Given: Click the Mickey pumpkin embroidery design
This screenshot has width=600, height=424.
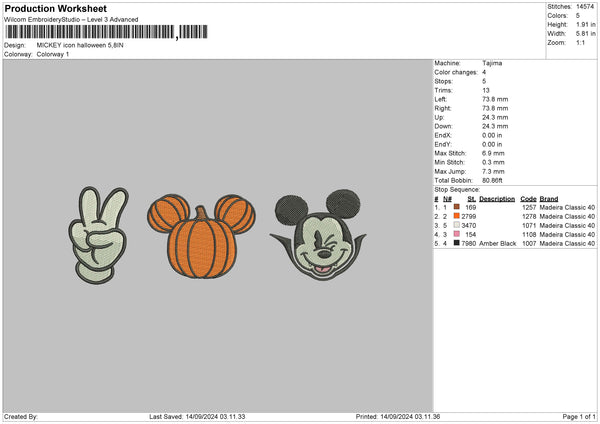Looking at the screenshot, I should tap(201, 236).
